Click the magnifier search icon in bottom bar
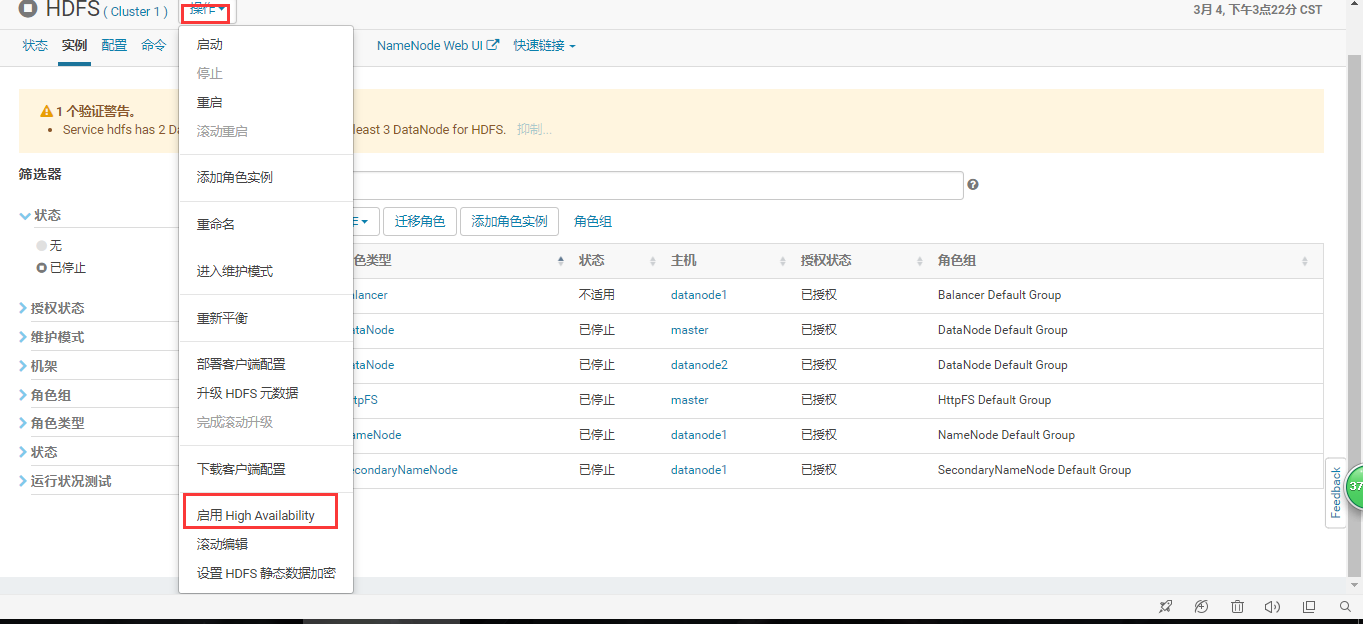The image size is (1363, 624). coord(1345,607)
